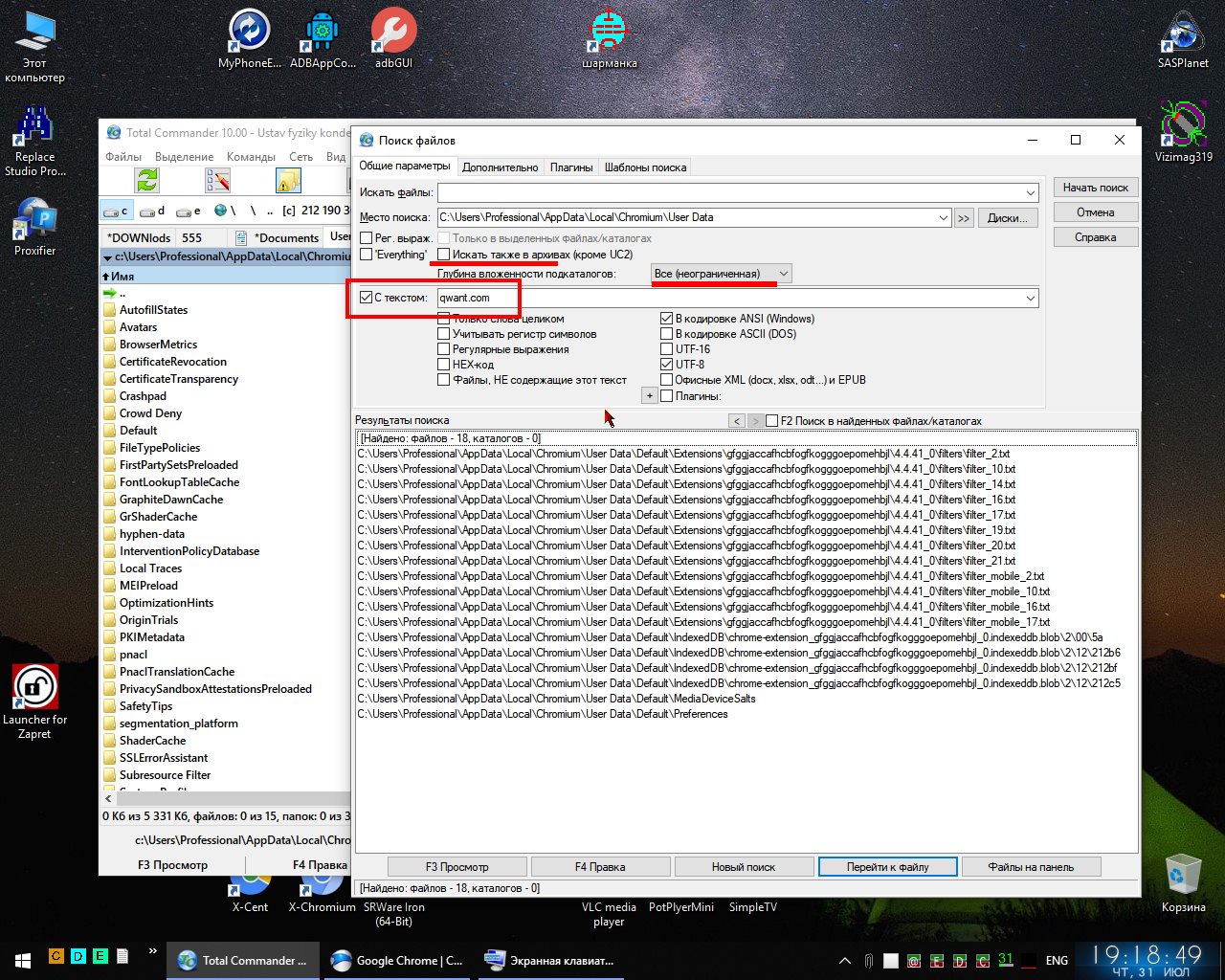Enable search in archives checkbox
1225x980 pixels.
(444, 255)
